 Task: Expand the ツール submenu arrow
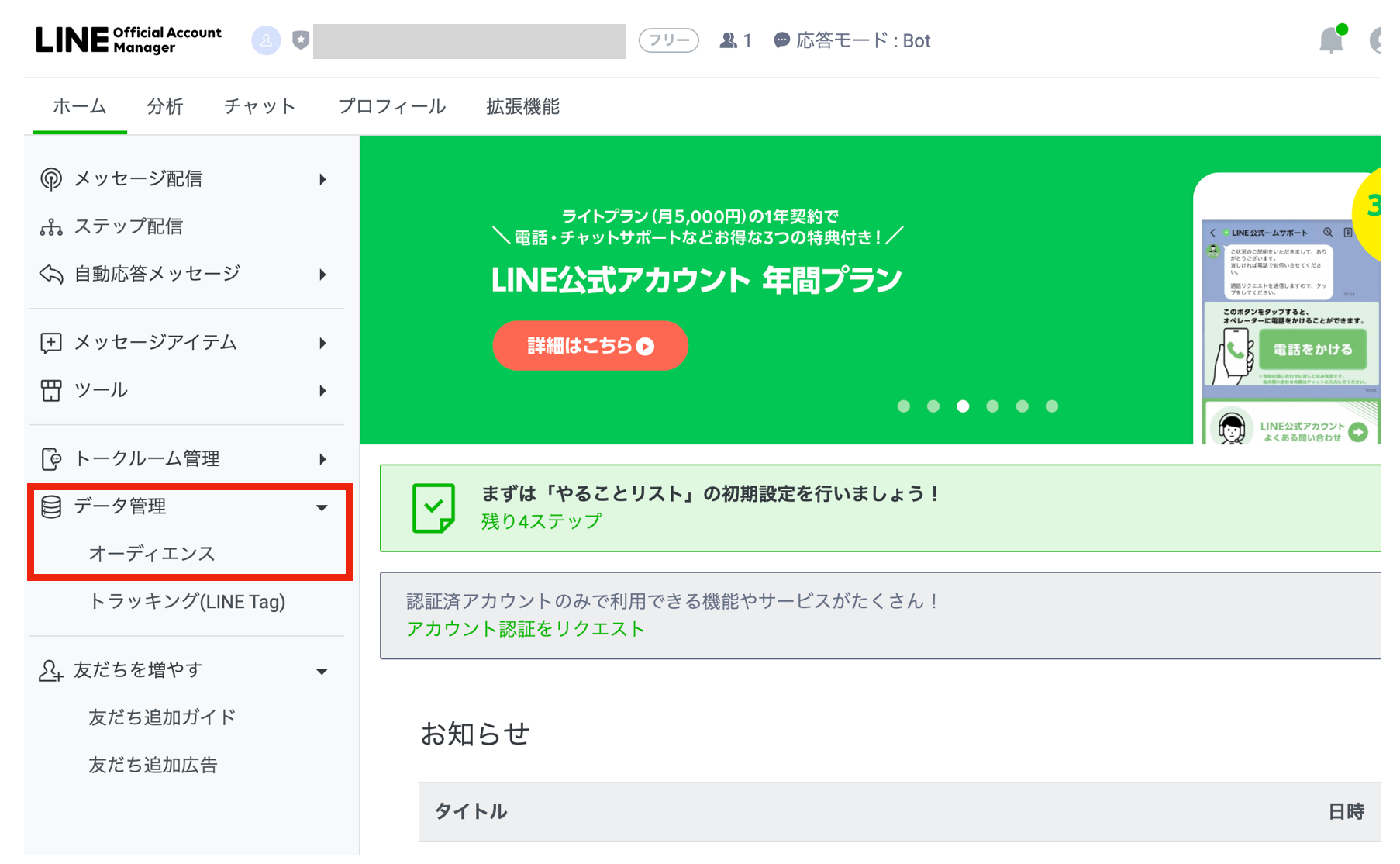click(x=322, y=390)
